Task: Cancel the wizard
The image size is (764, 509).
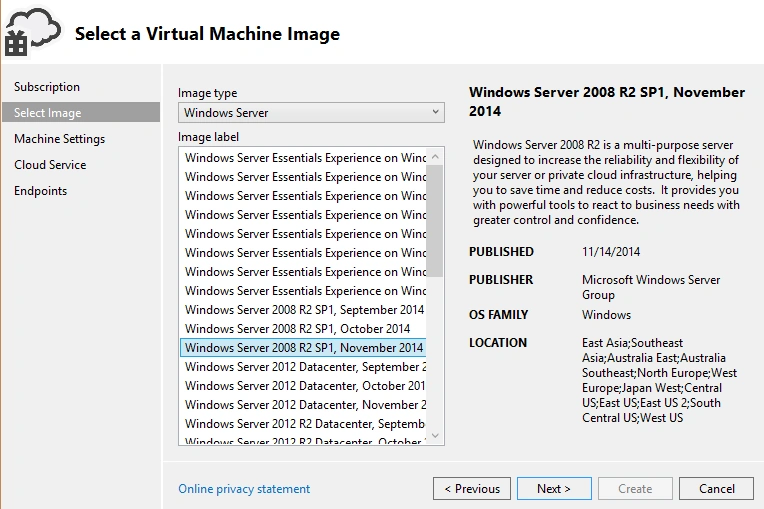Action: coord(716,489)
